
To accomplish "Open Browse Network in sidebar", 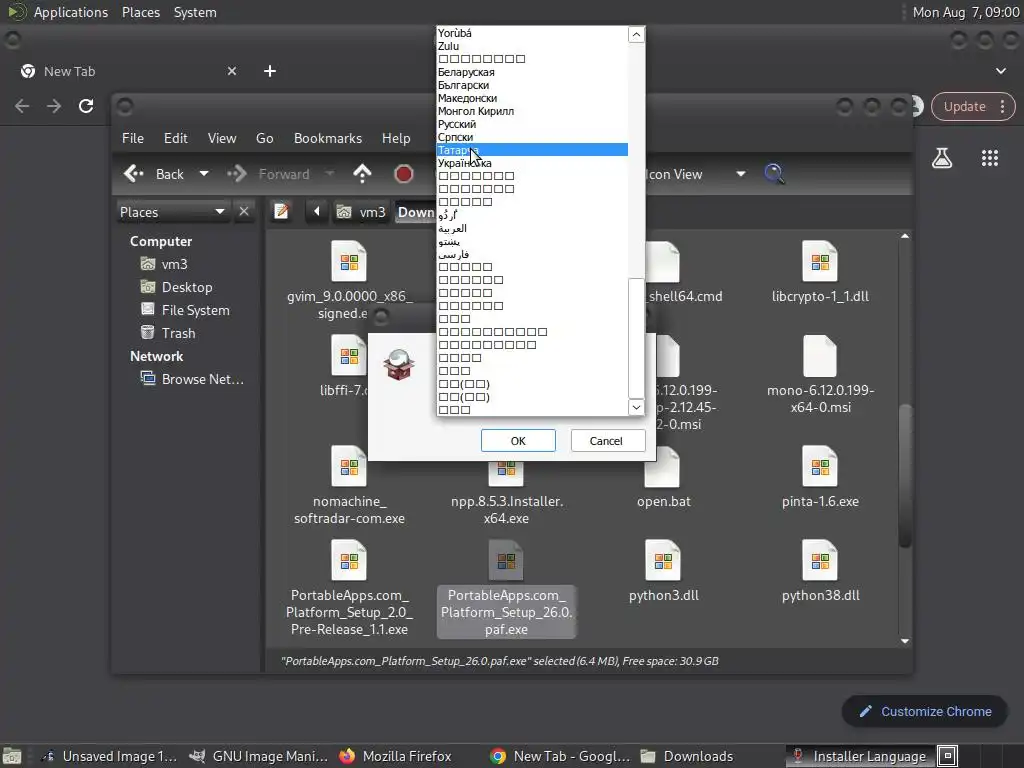I will pos(193,379).
